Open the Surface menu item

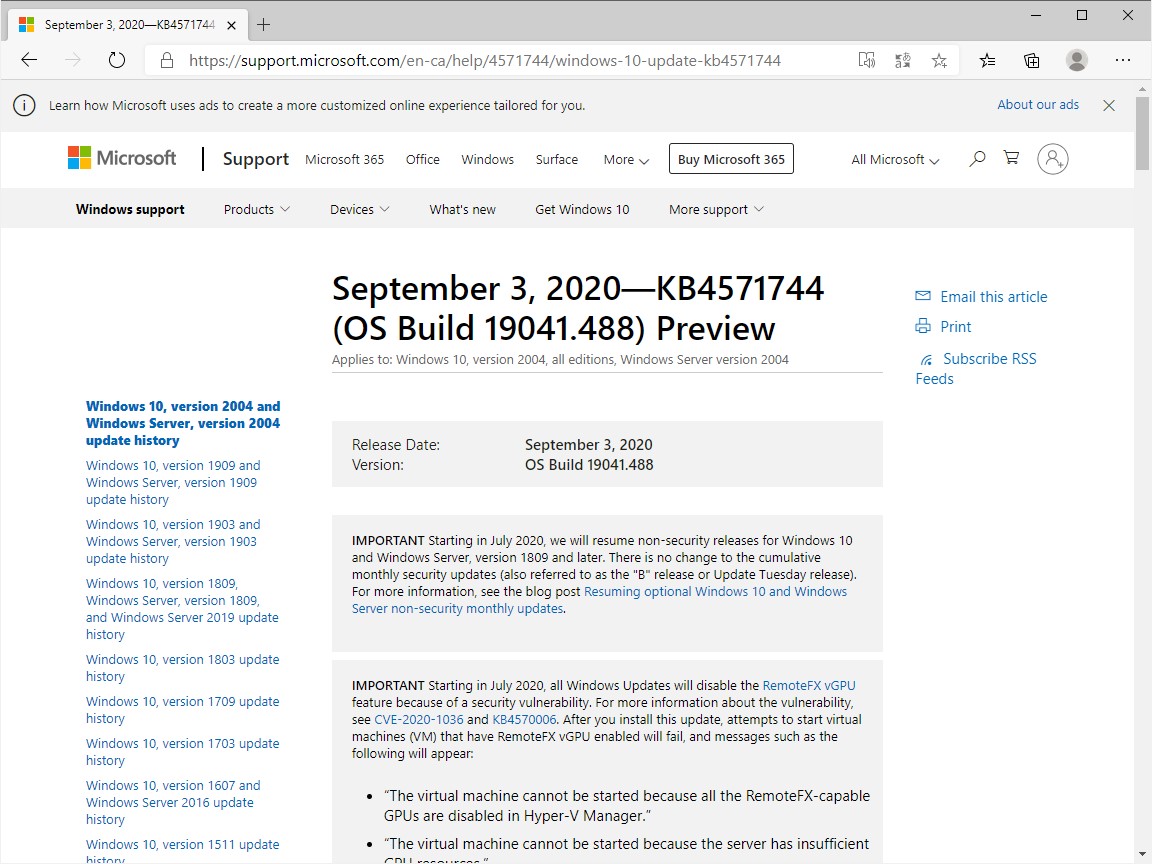pos(556,159)
